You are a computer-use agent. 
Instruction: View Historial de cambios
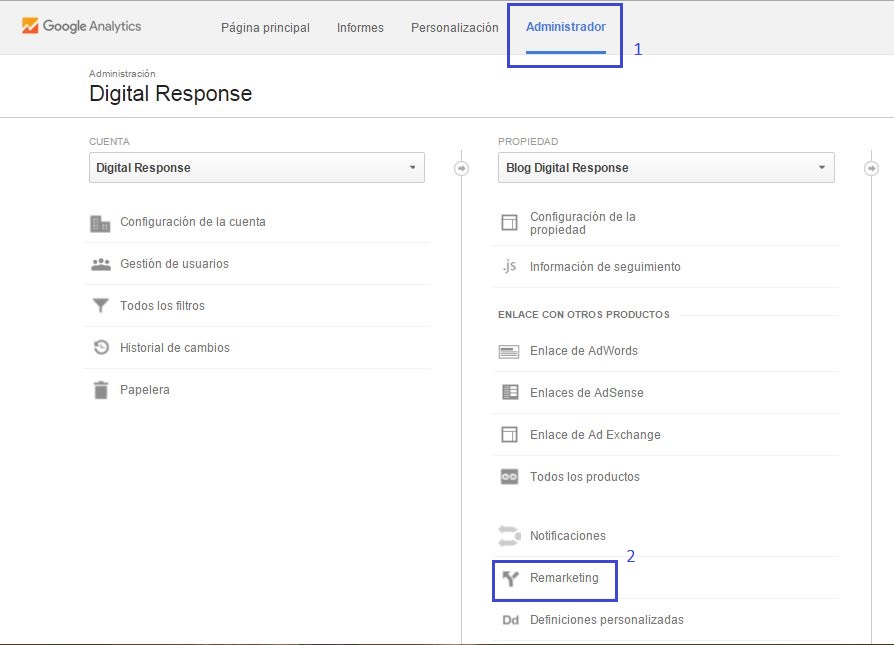point(175,348)
